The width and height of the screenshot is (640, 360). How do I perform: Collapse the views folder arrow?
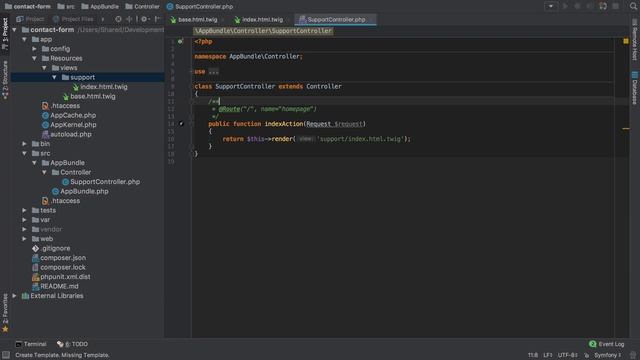[44, 68]
